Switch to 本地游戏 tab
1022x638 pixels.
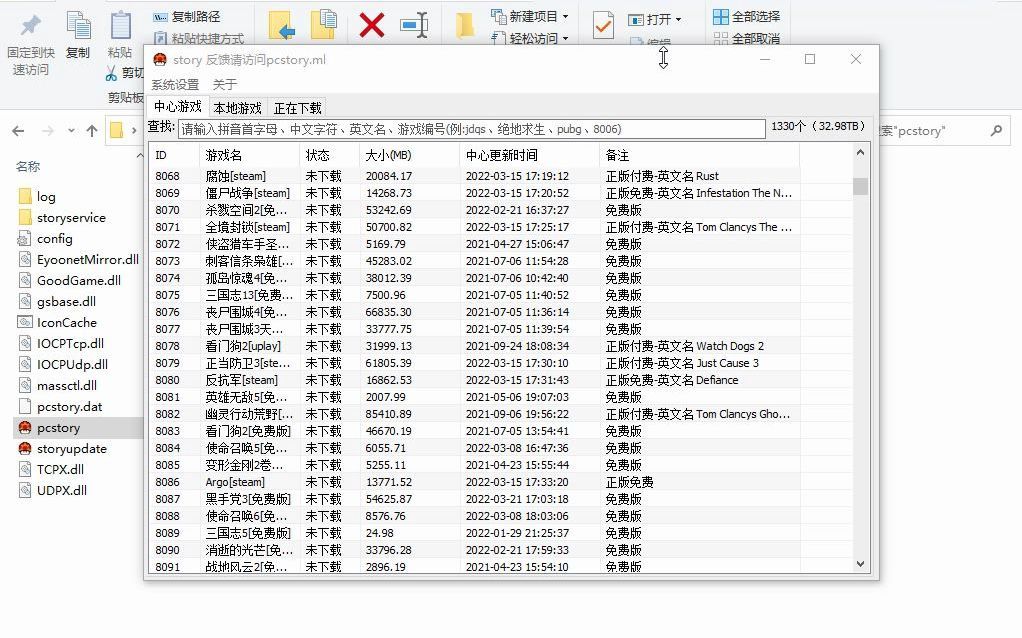click(237, 108)
